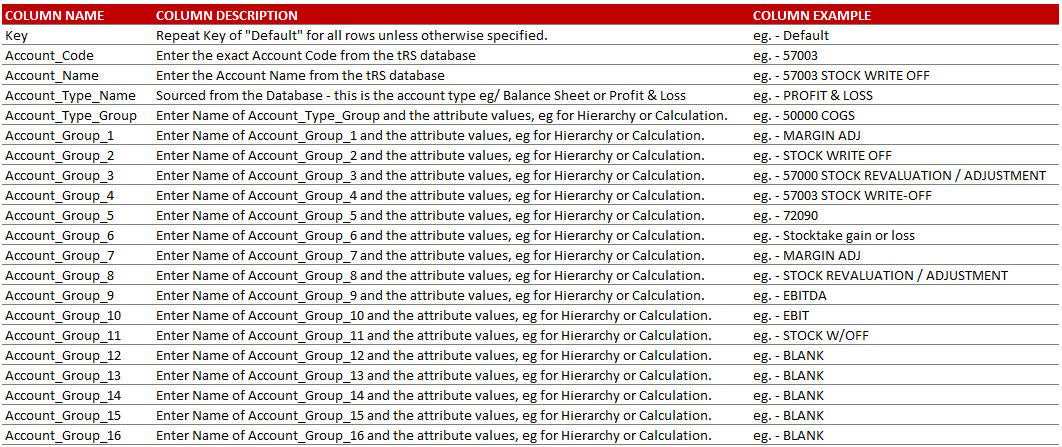
Task: Click the COLUMN EXAMPLE header cell
Action: [x=811, y=15]
